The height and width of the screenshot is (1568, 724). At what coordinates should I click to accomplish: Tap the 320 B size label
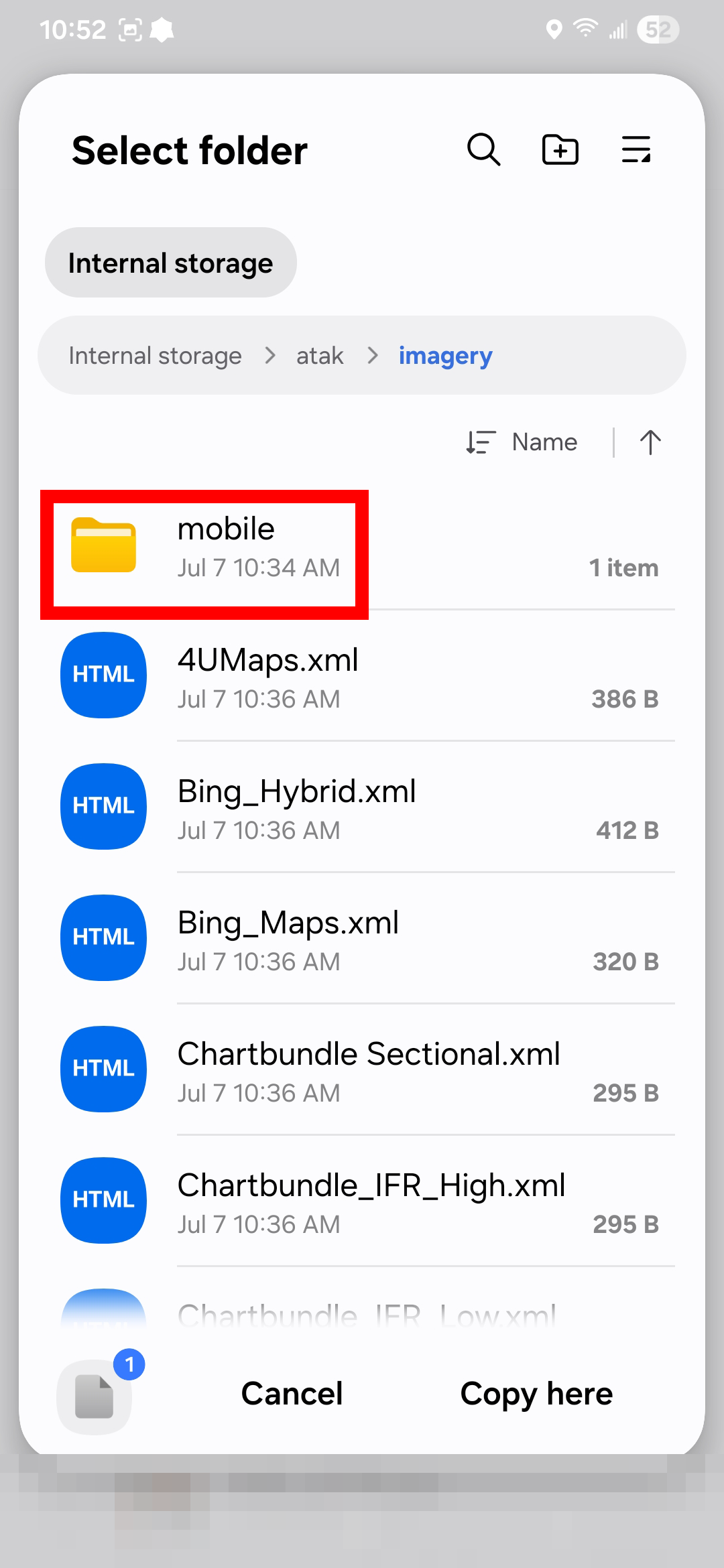pos(625,962)
